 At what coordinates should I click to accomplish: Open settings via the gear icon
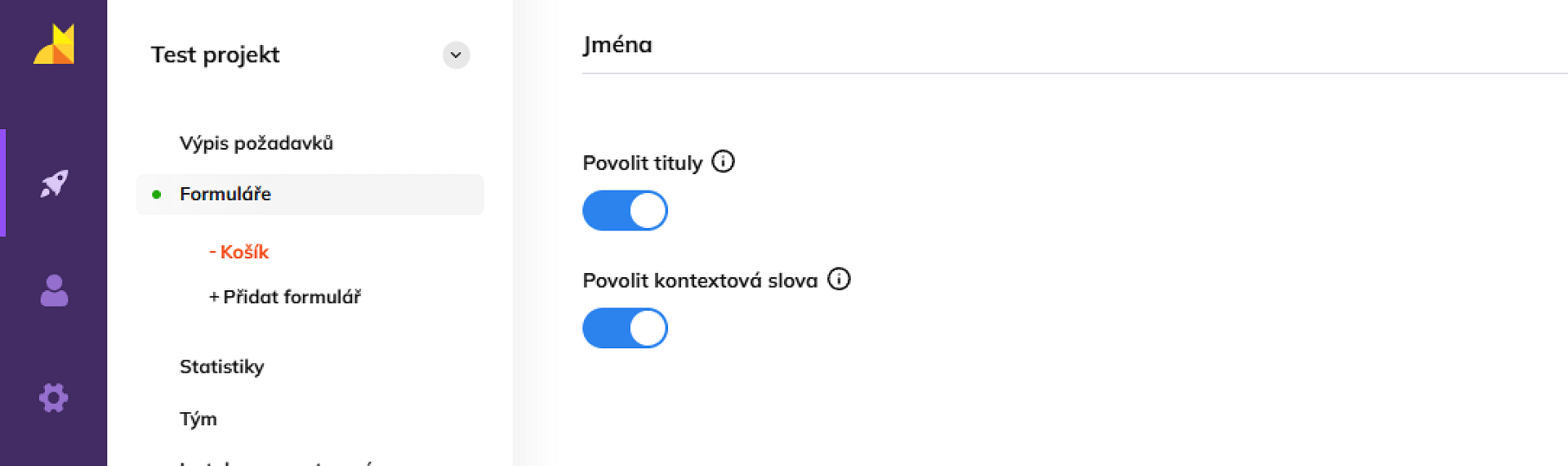click(x=54, y=398)
